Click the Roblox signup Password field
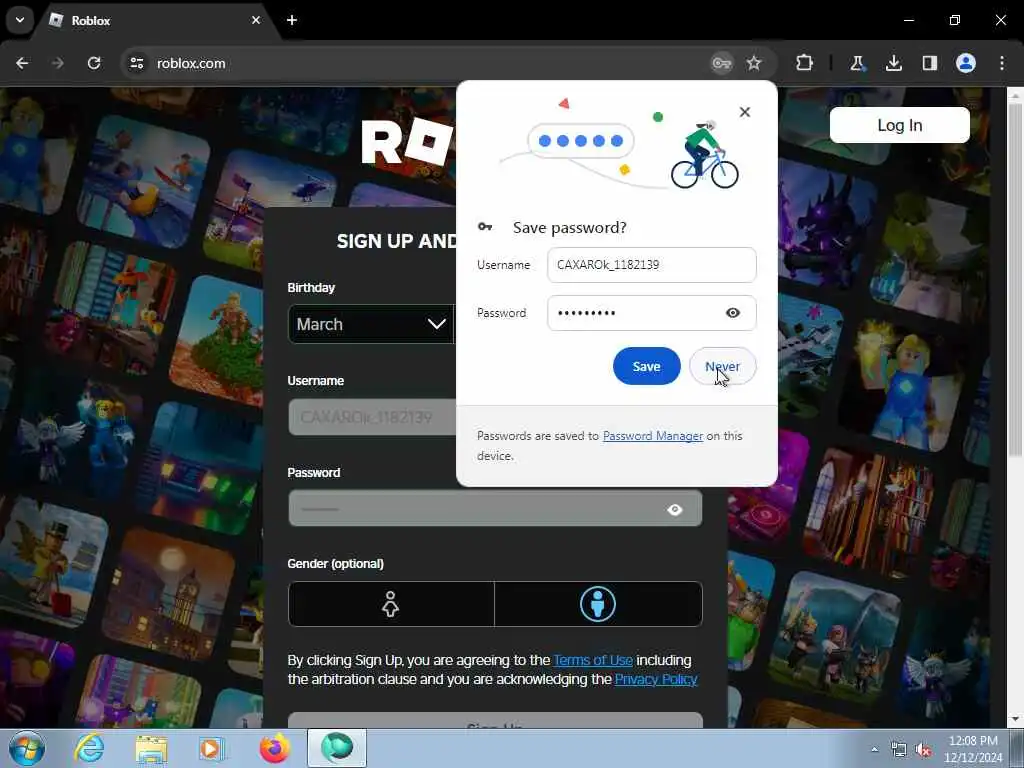 pos(495,509)
